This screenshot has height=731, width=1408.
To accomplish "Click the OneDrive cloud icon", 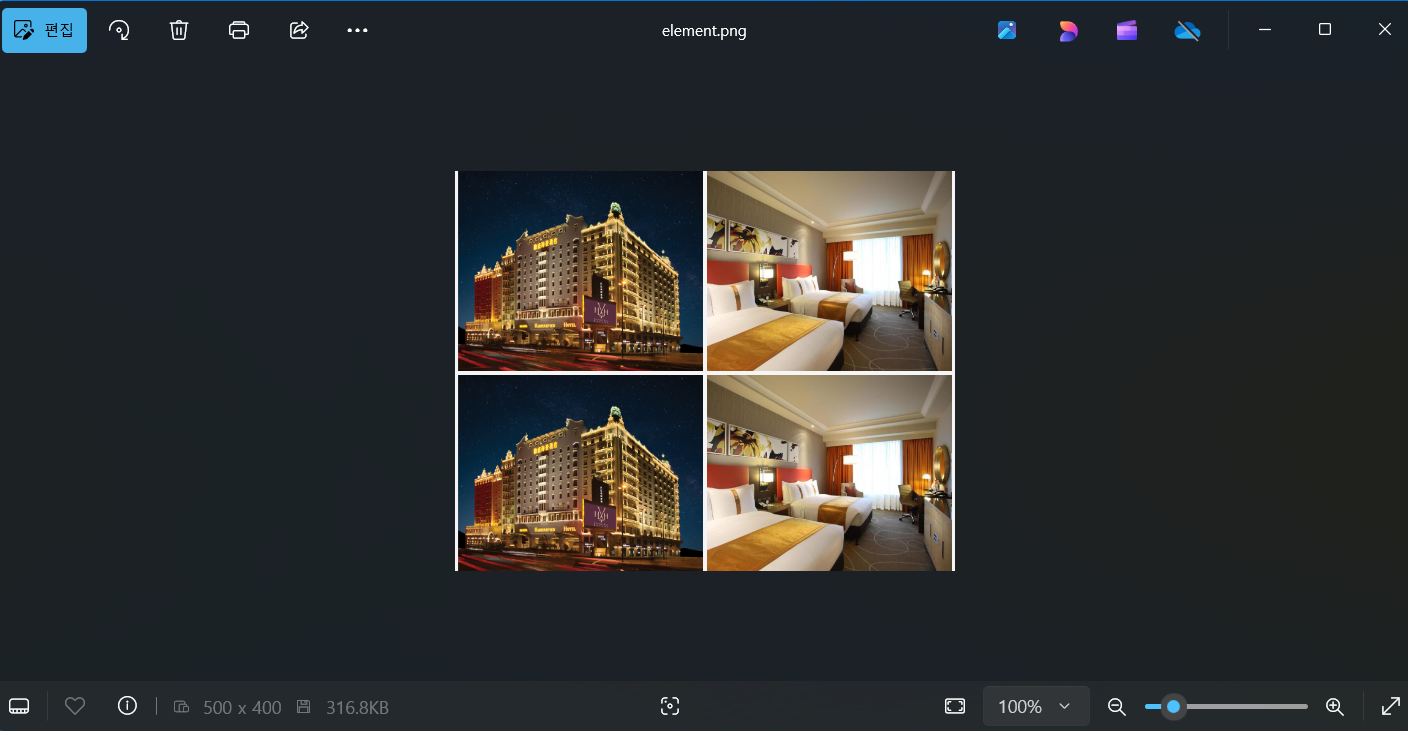I will pyautogui.click(x=1187, y=30).
